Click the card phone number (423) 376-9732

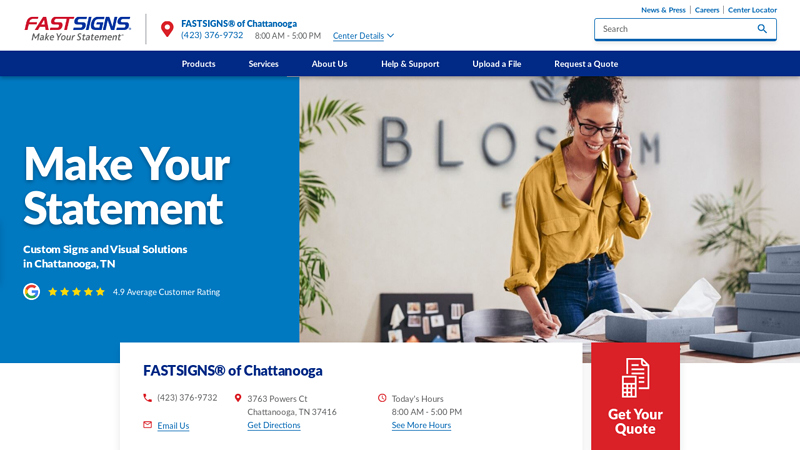[187, 397]
